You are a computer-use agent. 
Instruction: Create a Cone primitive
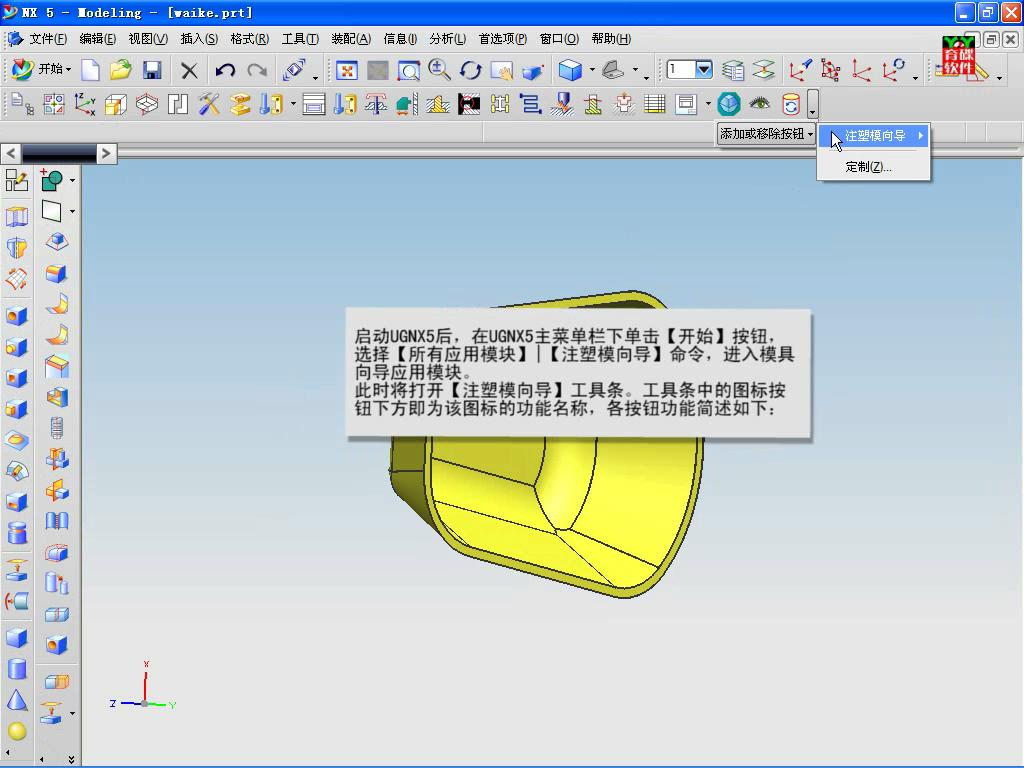16,701
